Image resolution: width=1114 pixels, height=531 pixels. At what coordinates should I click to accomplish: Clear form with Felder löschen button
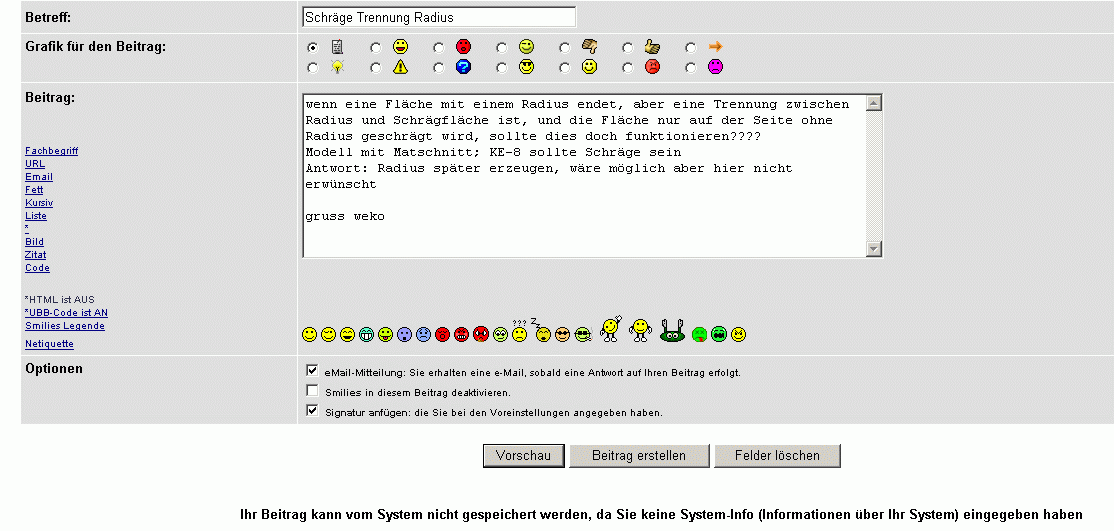777,456
